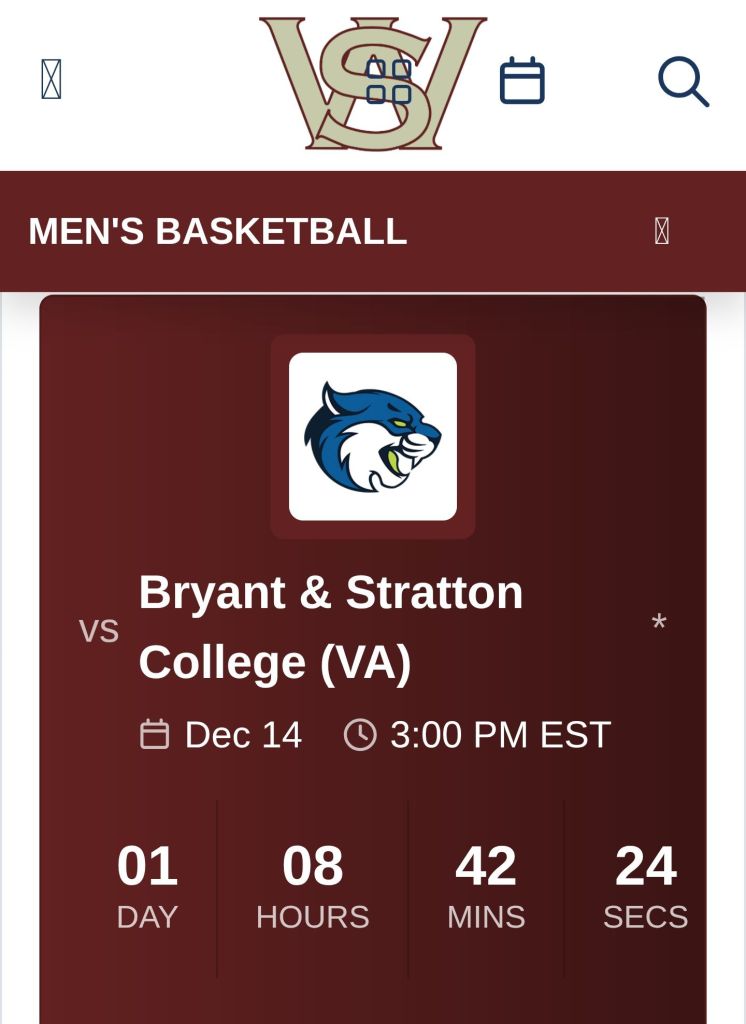Click the Bryant & Stratton wildcat logo

point(373,436)
